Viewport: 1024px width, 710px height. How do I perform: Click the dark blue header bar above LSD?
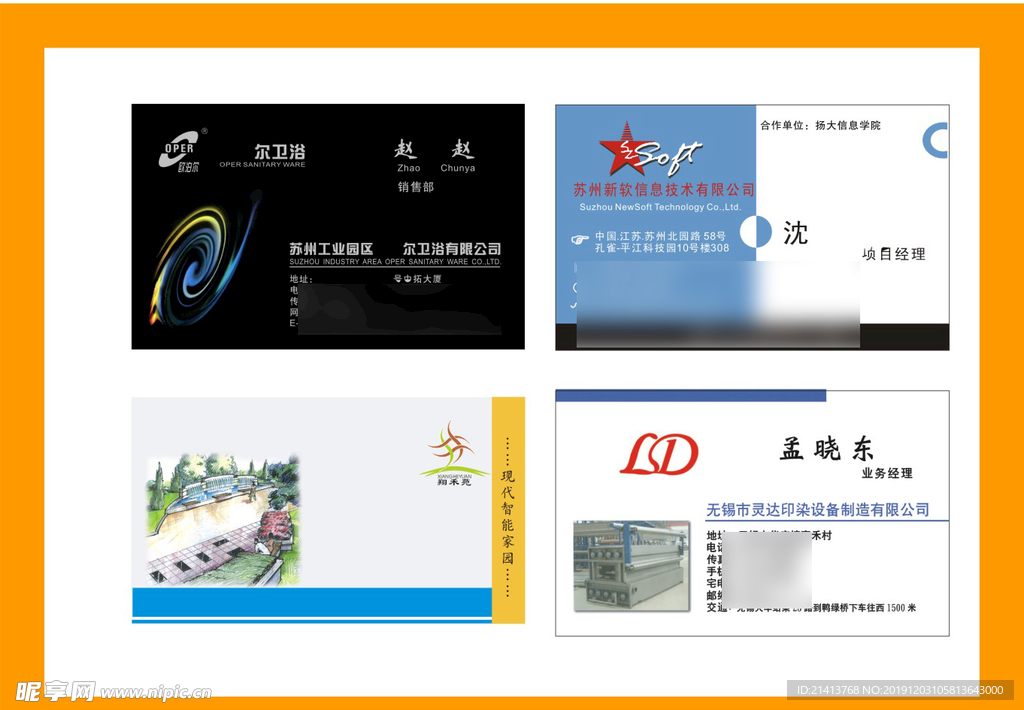(x=691, y=396)
